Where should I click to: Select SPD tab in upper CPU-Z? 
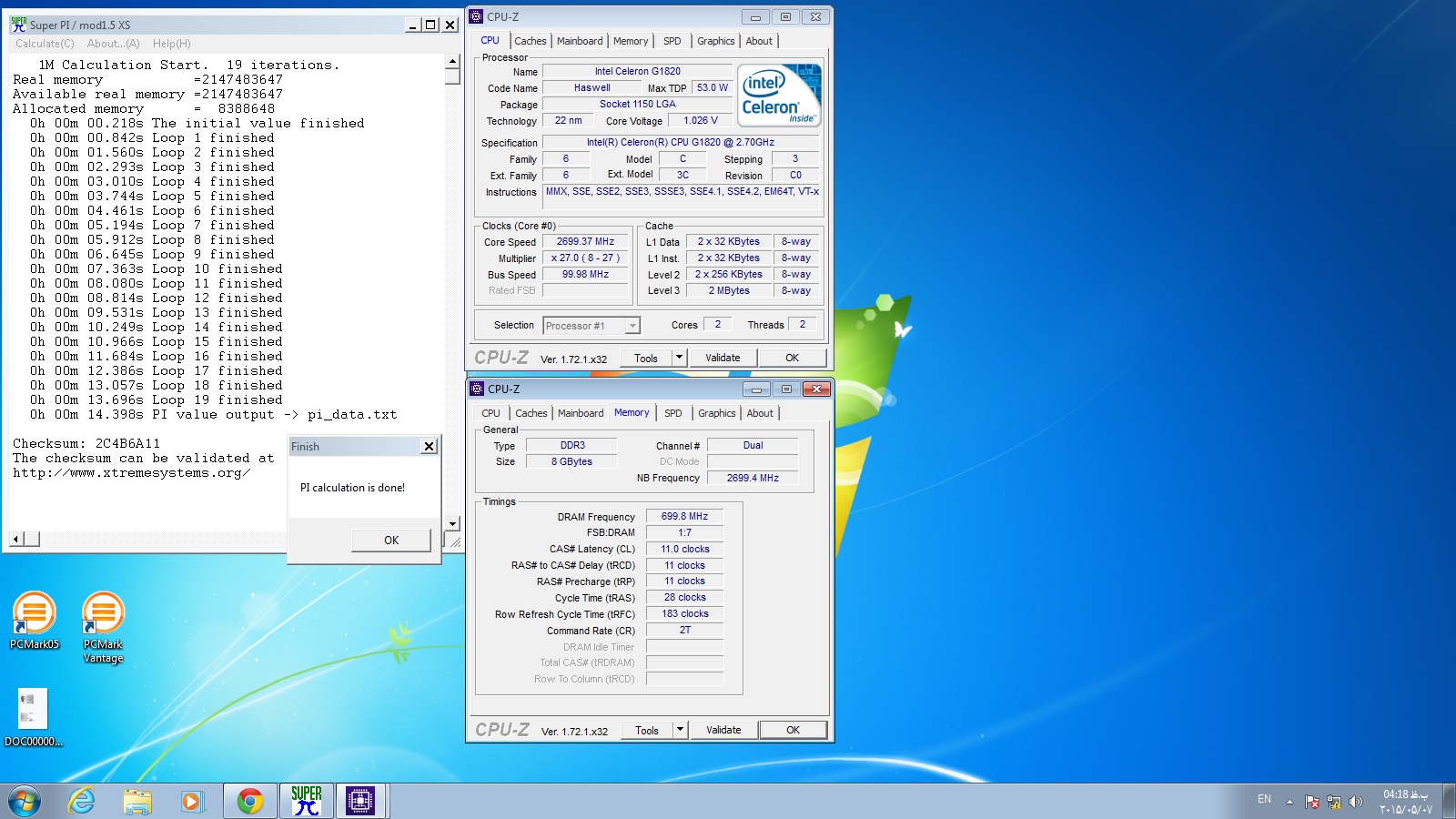tap(672, 41)
